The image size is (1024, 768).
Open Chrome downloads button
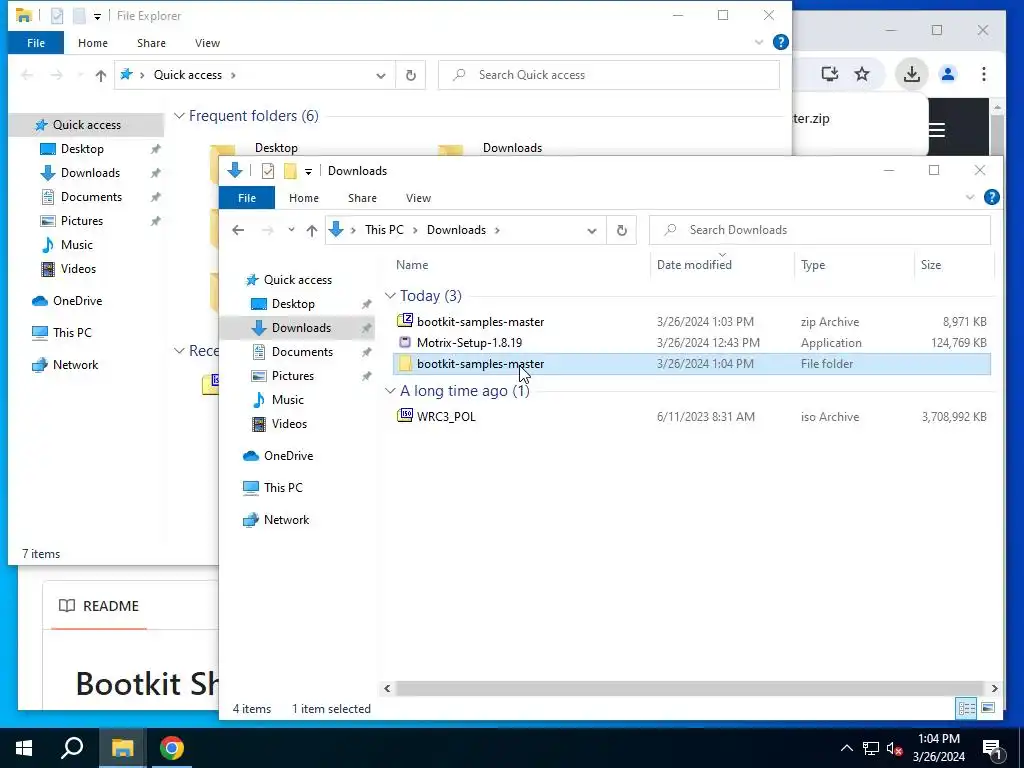point(911,74)
